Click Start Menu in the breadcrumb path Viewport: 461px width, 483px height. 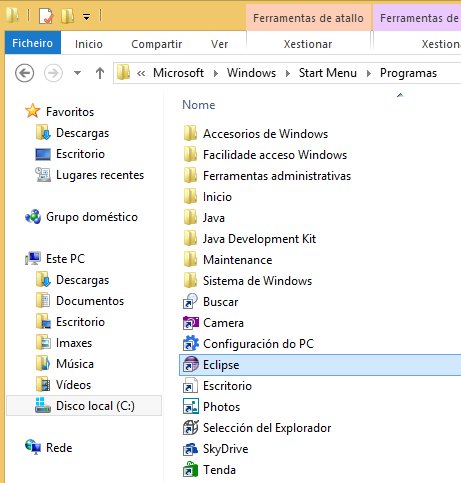click(x=328, y=73)
